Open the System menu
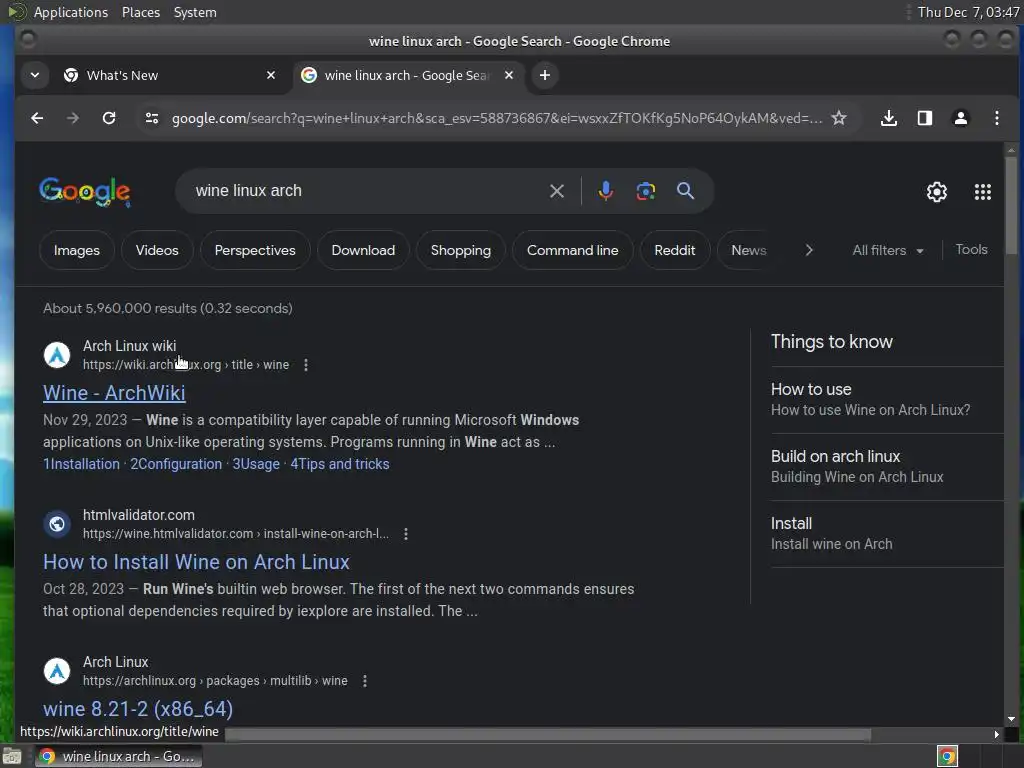The image size is (1024, 768). tap(195, 12)
